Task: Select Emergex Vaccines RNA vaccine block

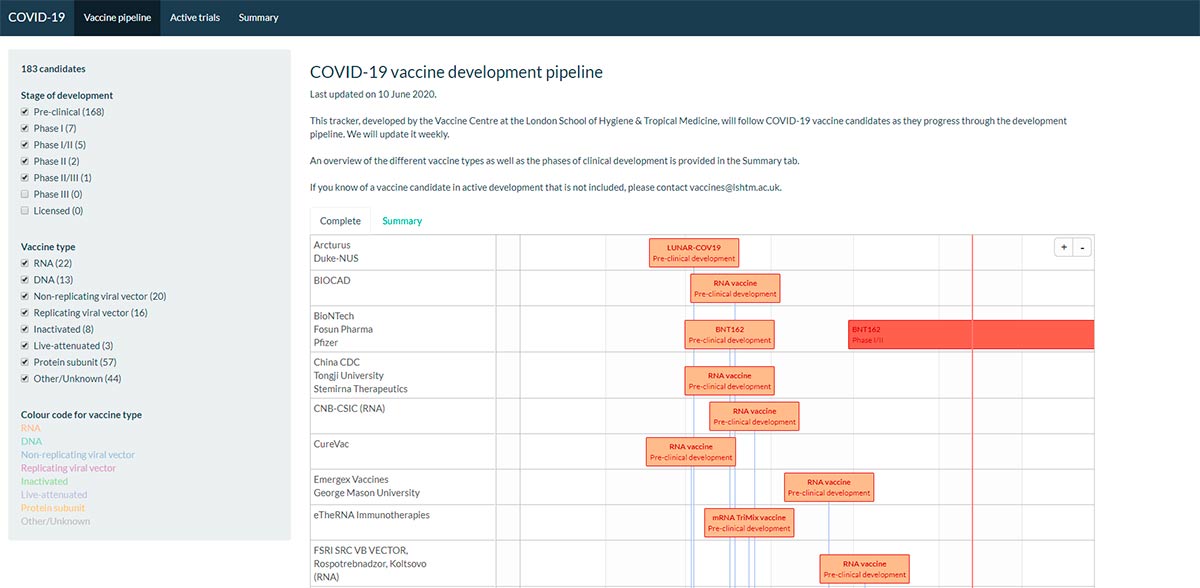Action: click(829, 487)
